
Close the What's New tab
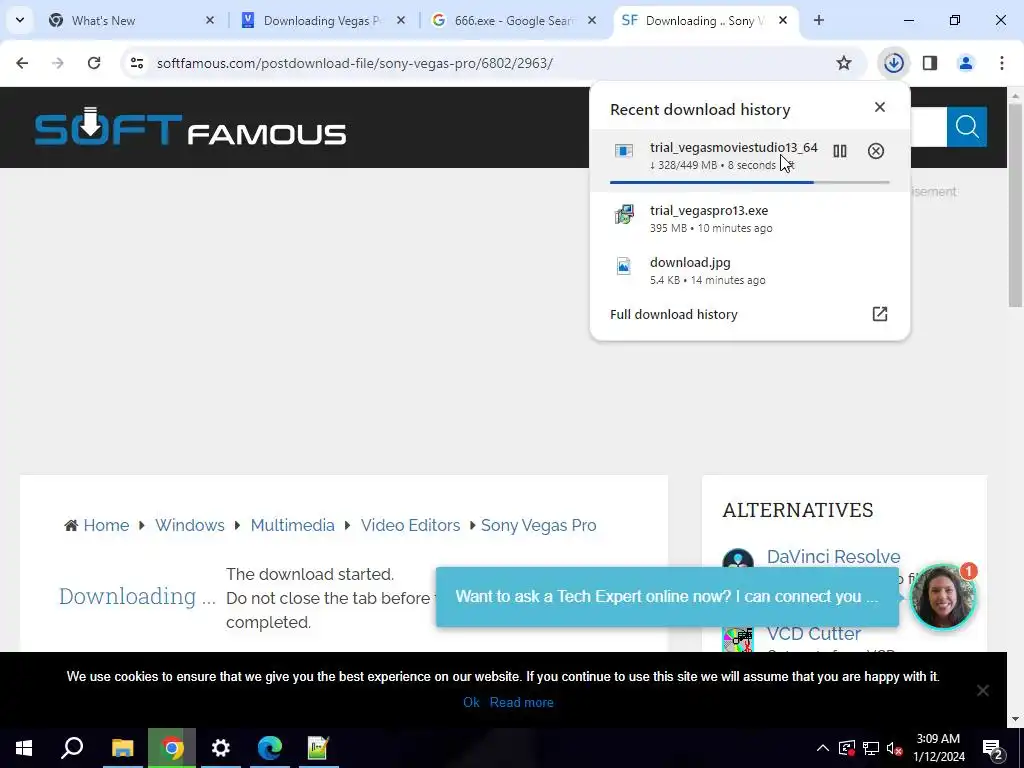210,21
